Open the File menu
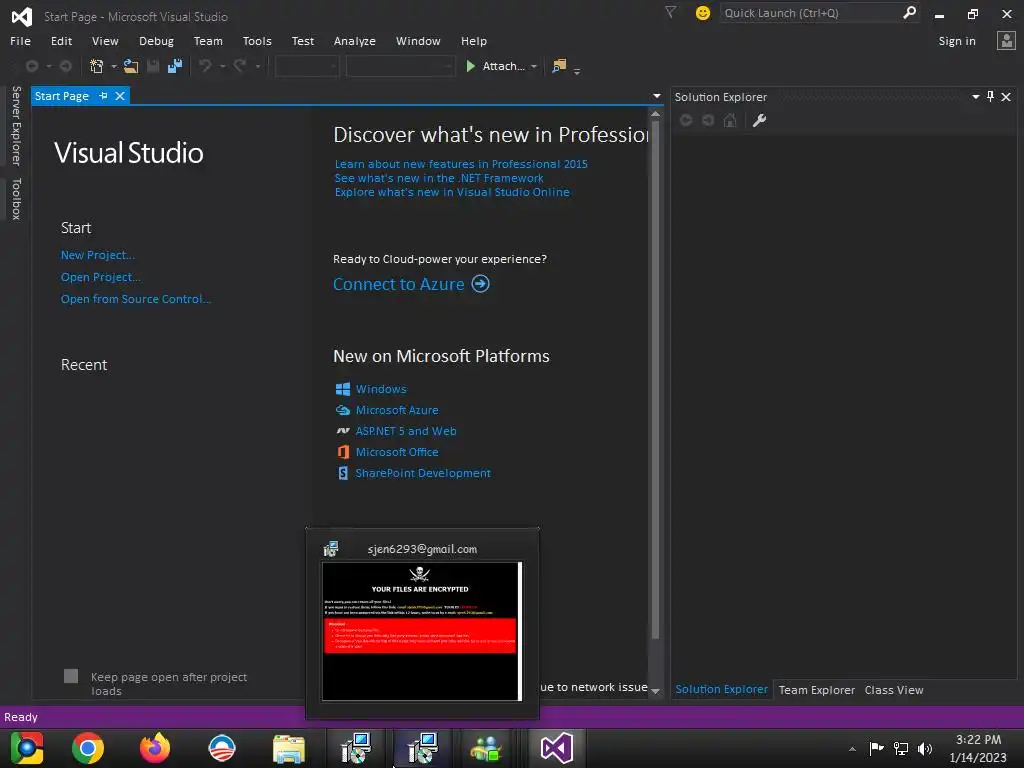Image resolution: width=1024 pixels, height=768 pixels. tap(20, 41)
